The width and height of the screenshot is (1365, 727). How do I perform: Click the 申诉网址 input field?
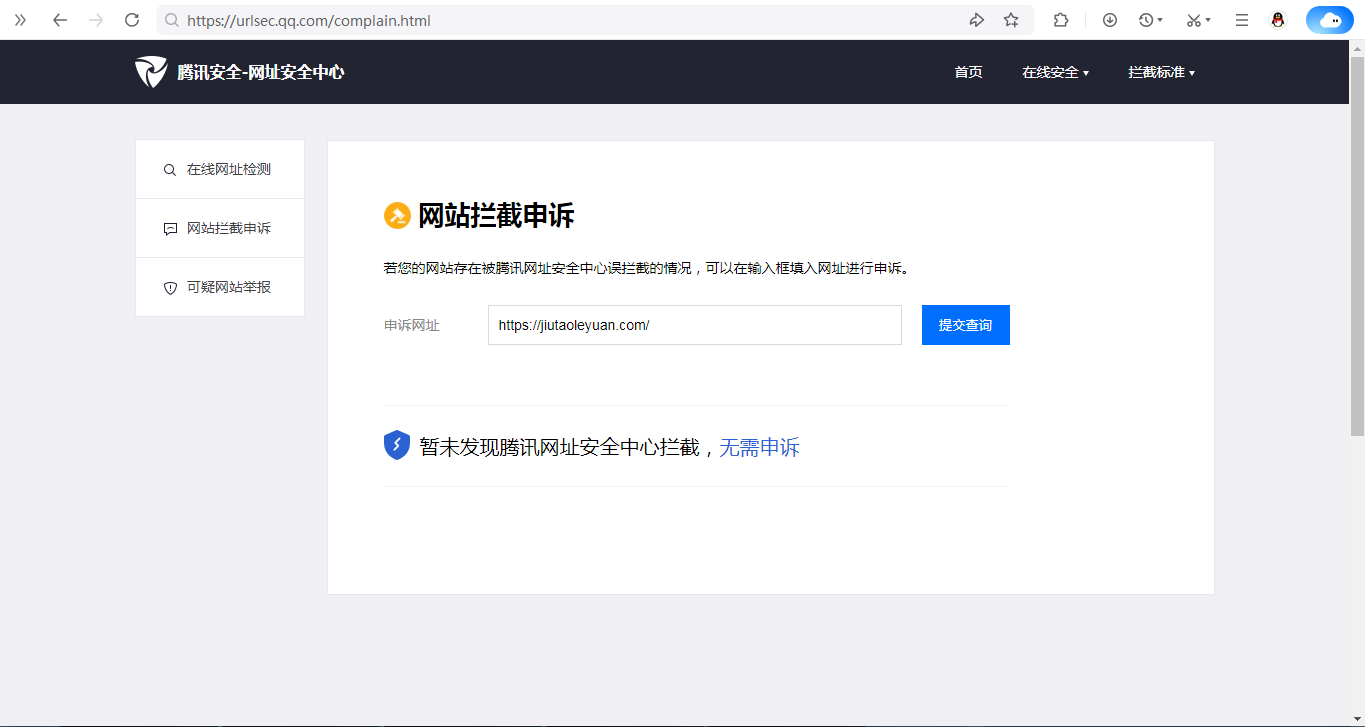point(695,325)
